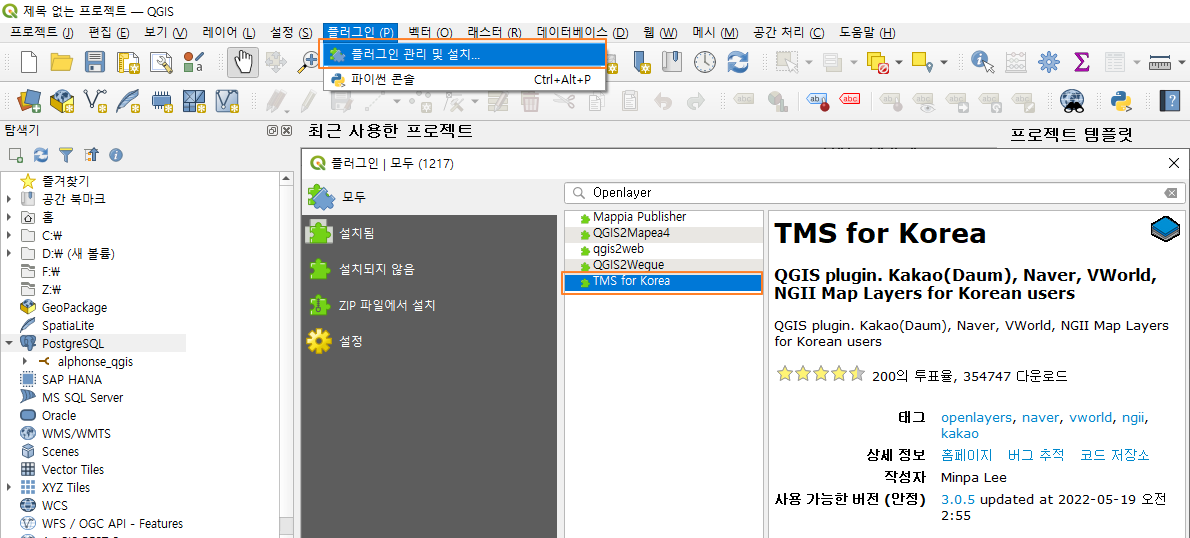
Task: Open a project using the yellow folder icon
Action: coord(61,61)
